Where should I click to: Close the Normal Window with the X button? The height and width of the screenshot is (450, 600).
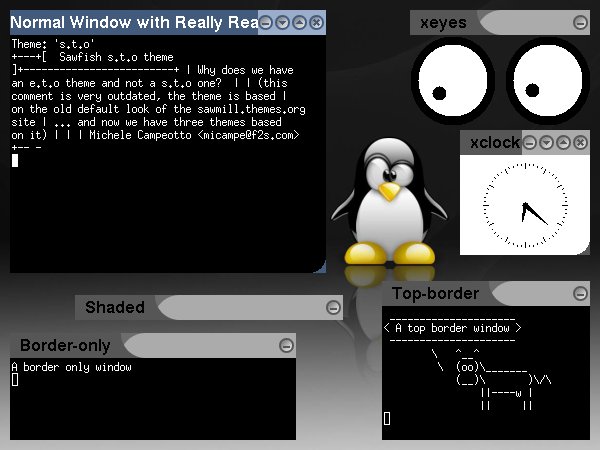(x=316, y=23)
